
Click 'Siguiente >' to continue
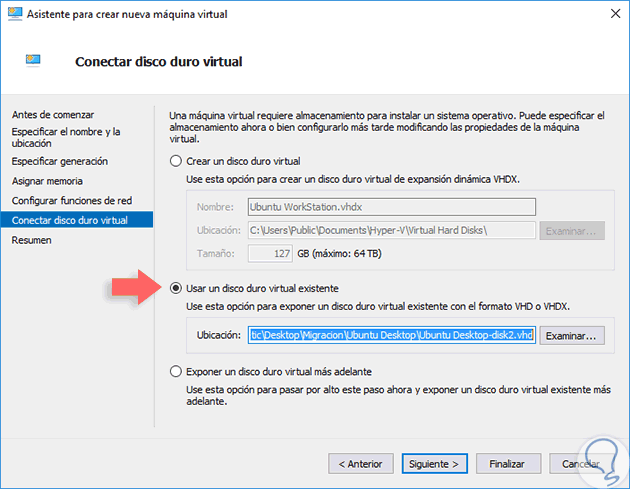click(433, 464)
